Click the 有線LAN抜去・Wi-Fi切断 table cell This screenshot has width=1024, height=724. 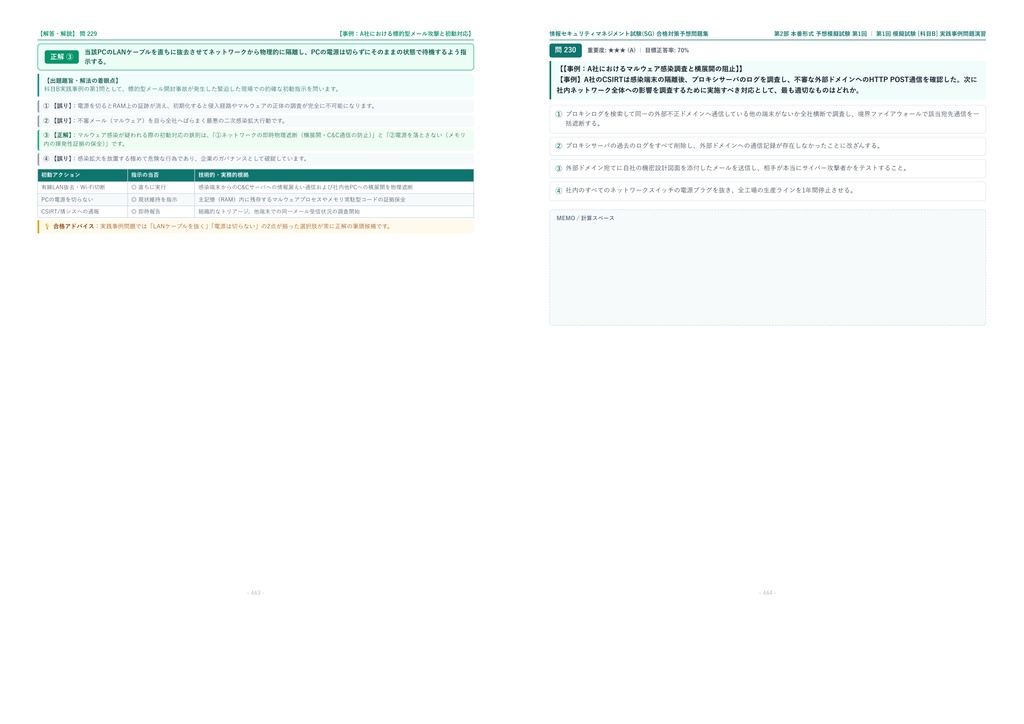83,187
